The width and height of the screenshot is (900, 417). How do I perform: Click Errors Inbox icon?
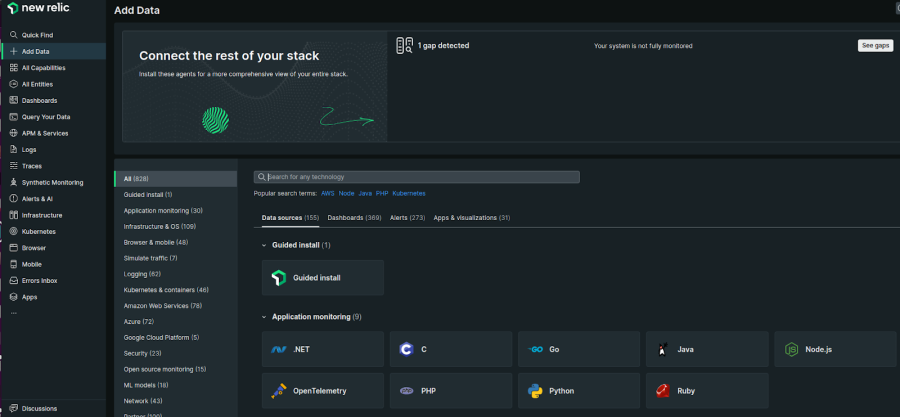[x=14, y=280]
